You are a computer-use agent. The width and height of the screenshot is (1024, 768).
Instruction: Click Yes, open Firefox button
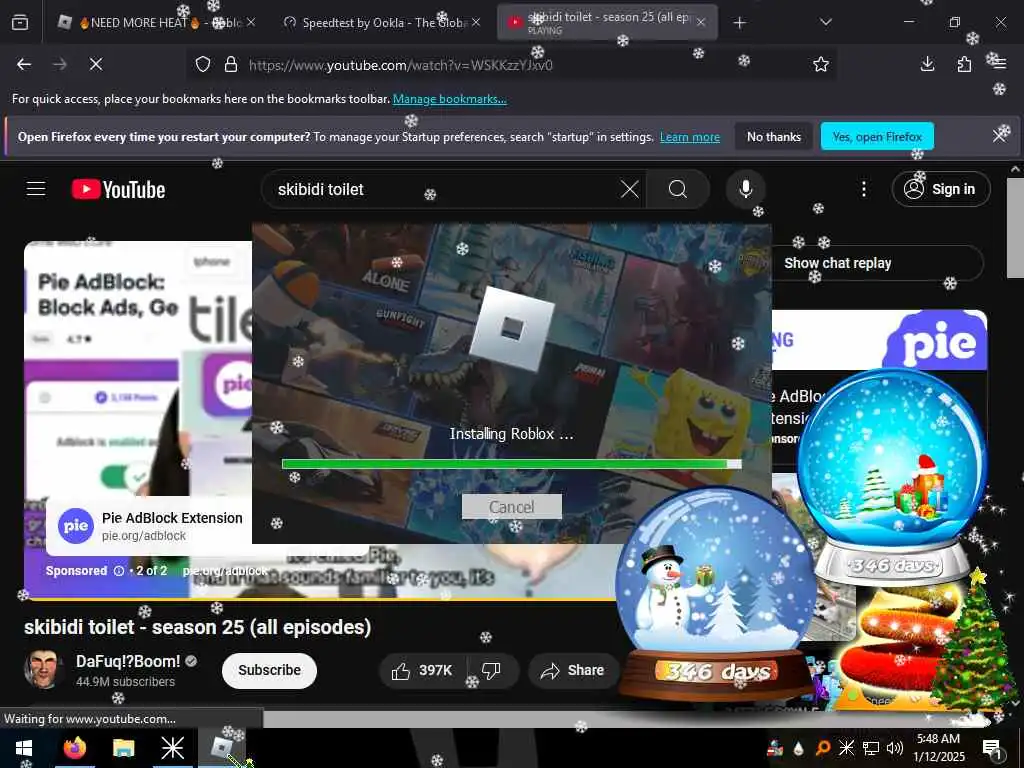(x=877, y=136)
